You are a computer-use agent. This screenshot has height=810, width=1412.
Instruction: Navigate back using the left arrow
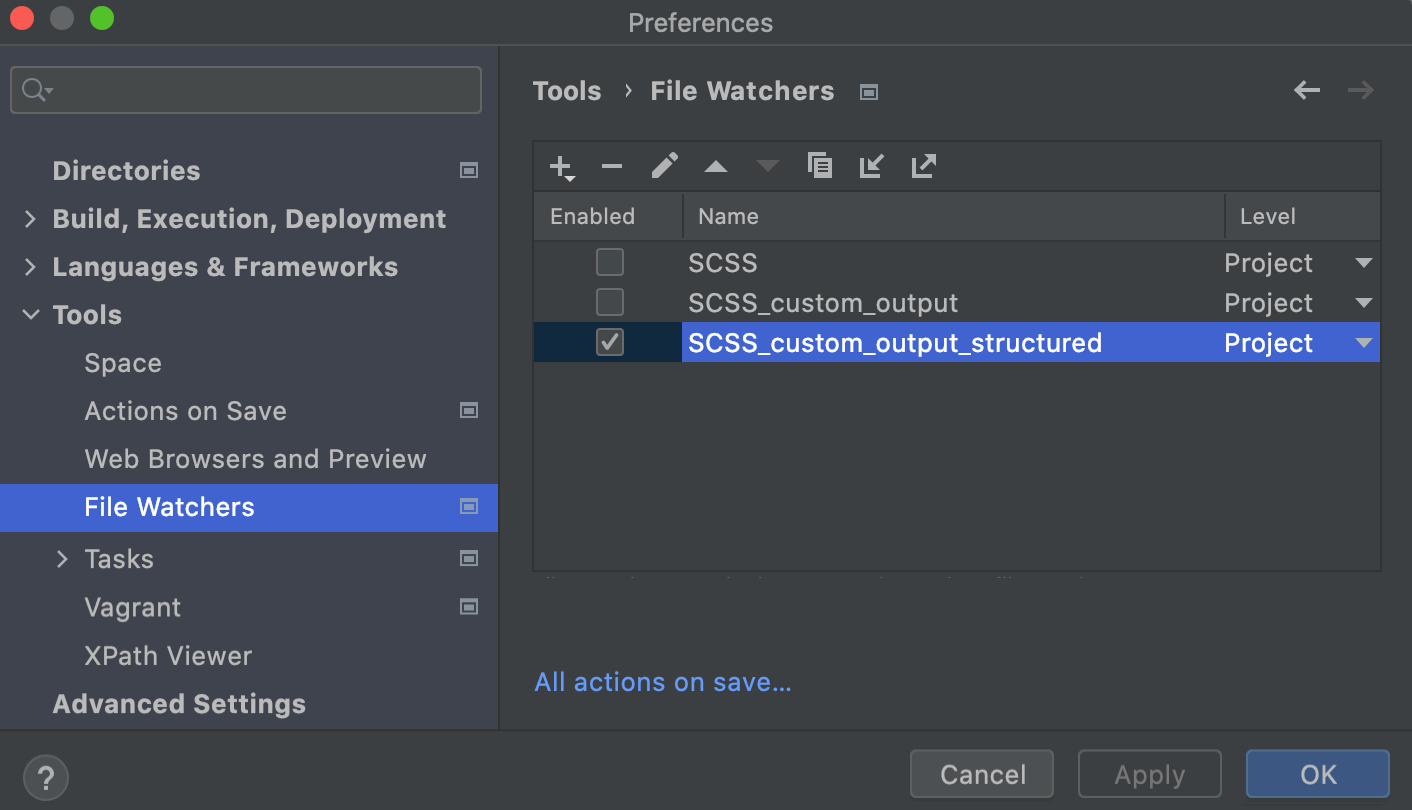point(1306,90)
